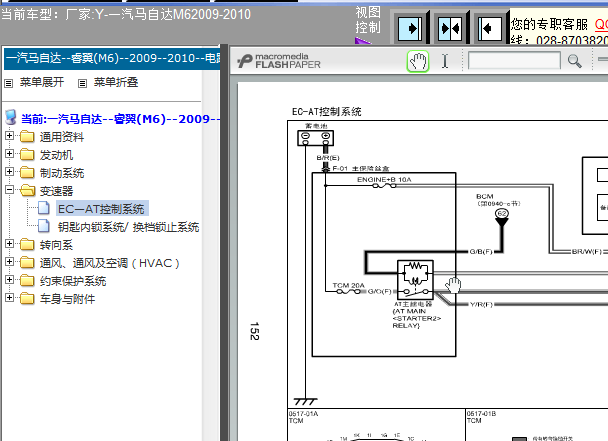This screenshot has width=608, height=441.
Task: Click the 当前:一汽马自达--睿翼(M6) root link
Action: coord(120,119)
